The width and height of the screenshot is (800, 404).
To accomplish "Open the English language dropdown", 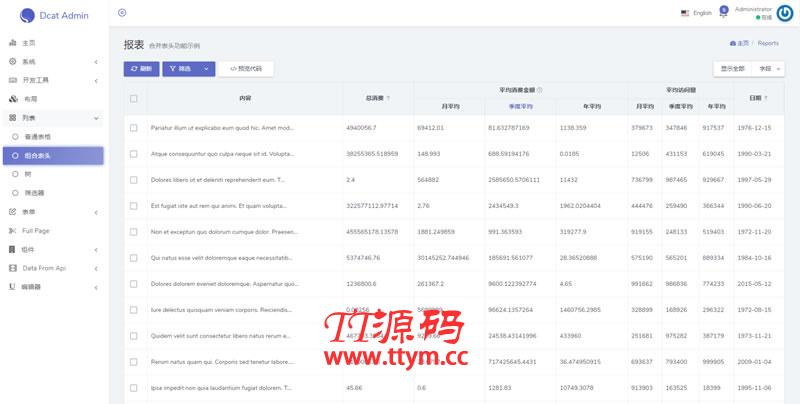I will (696, 13).
